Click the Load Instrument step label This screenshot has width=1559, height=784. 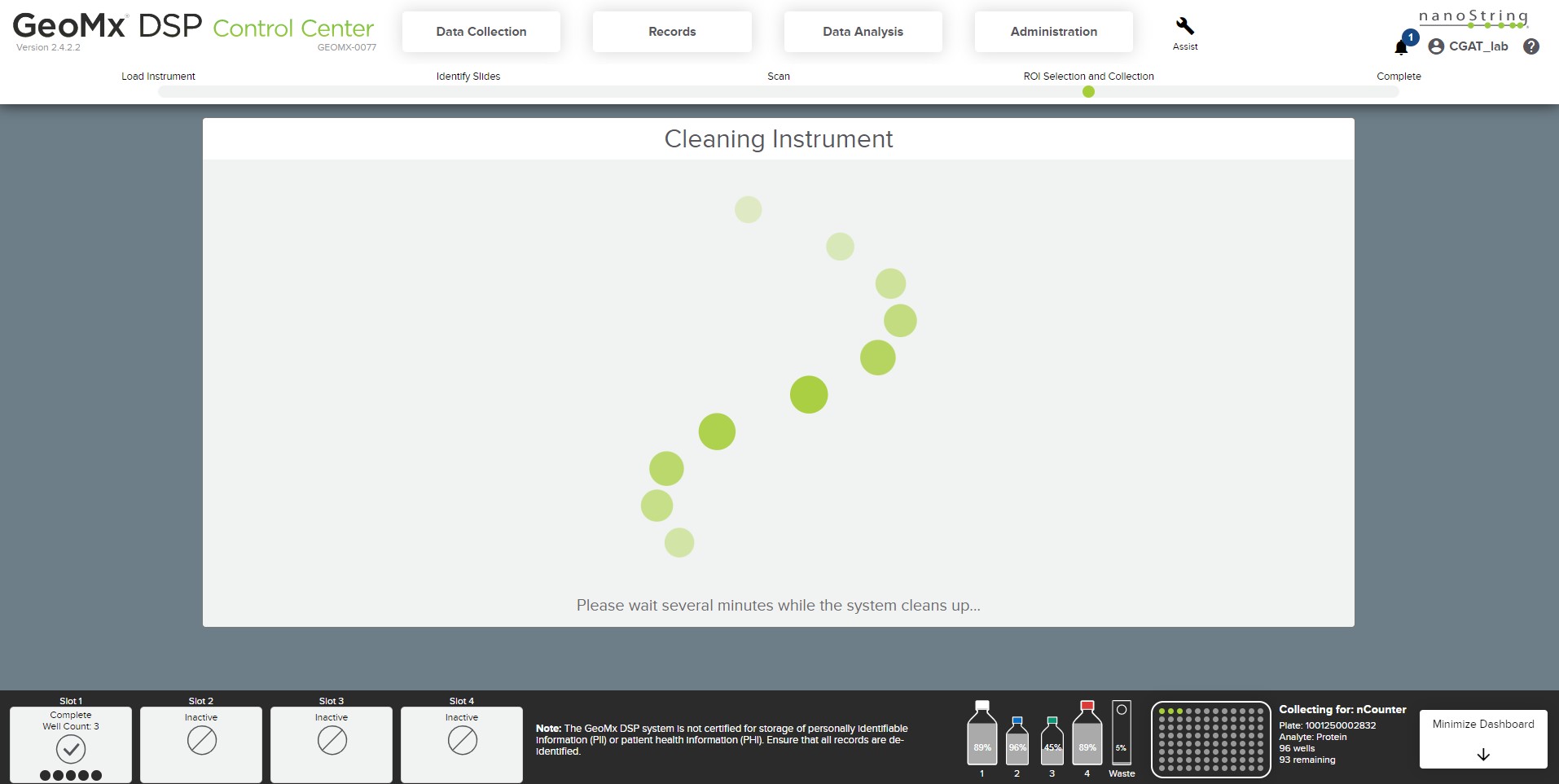[158, 77]
